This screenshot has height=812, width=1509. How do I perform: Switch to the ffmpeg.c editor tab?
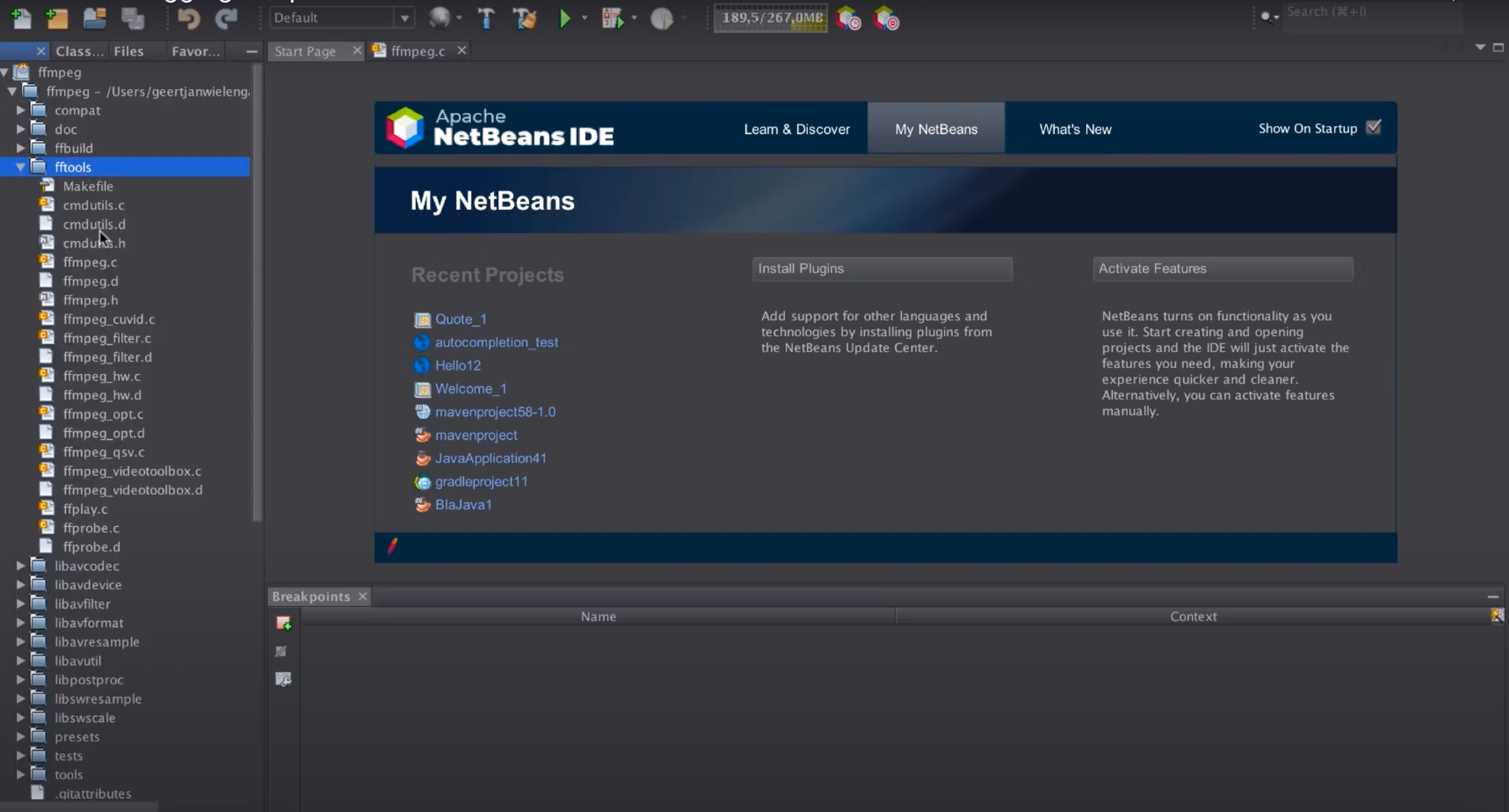pos(418,52)
